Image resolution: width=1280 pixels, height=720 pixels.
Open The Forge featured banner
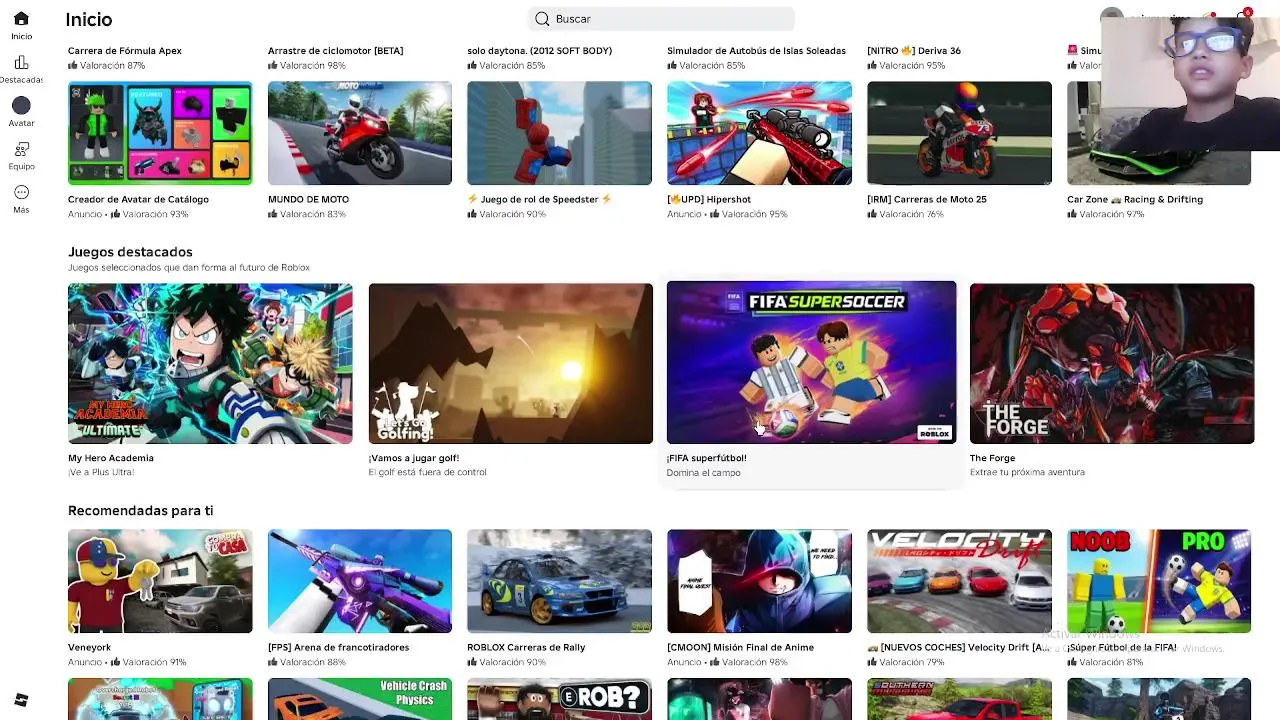coord(1112,364)
